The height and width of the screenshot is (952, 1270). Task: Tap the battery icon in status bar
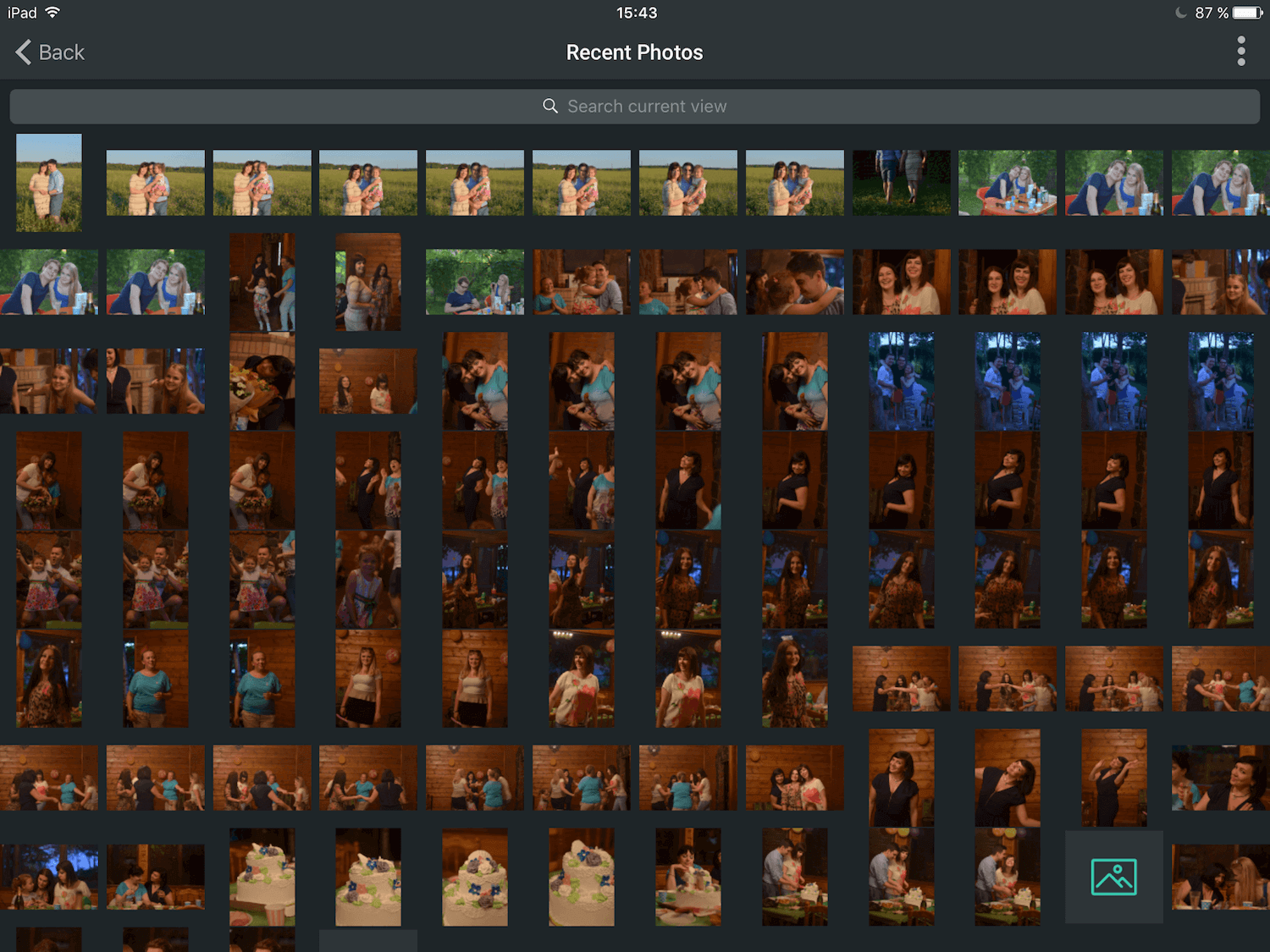point(1248,13)
